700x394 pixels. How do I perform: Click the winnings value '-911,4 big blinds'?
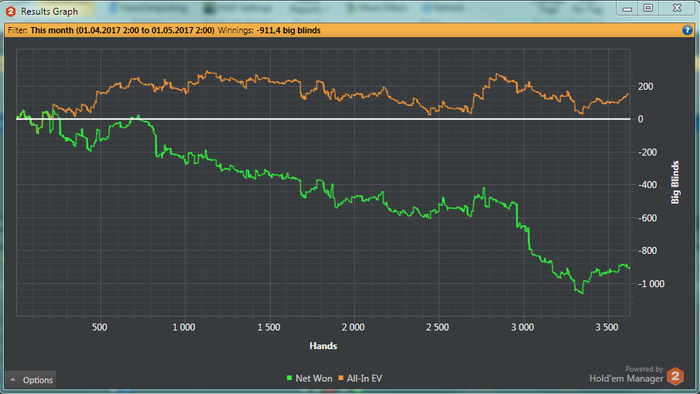coord(288,30)
